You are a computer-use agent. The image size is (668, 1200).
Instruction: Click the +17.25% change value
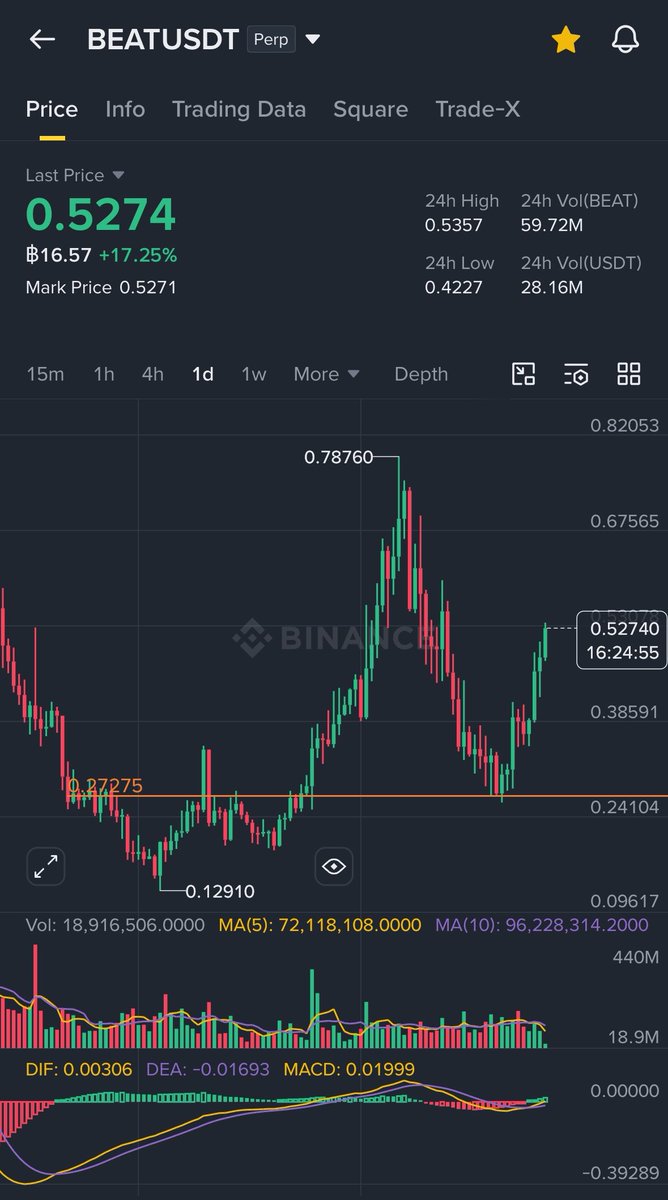(138, 255)
